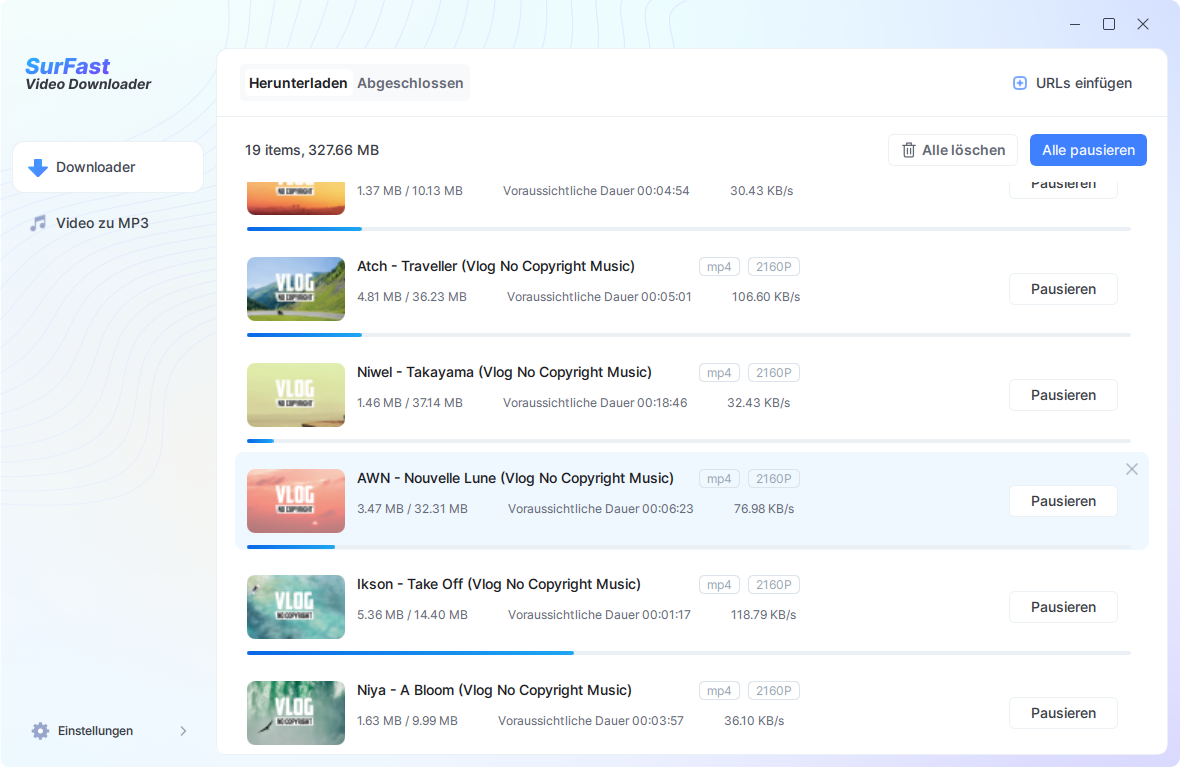Pause the Ikson - Take Off download
Image resolution: width=1180 pixels, height=767 pixels.
coord(1062,607)
